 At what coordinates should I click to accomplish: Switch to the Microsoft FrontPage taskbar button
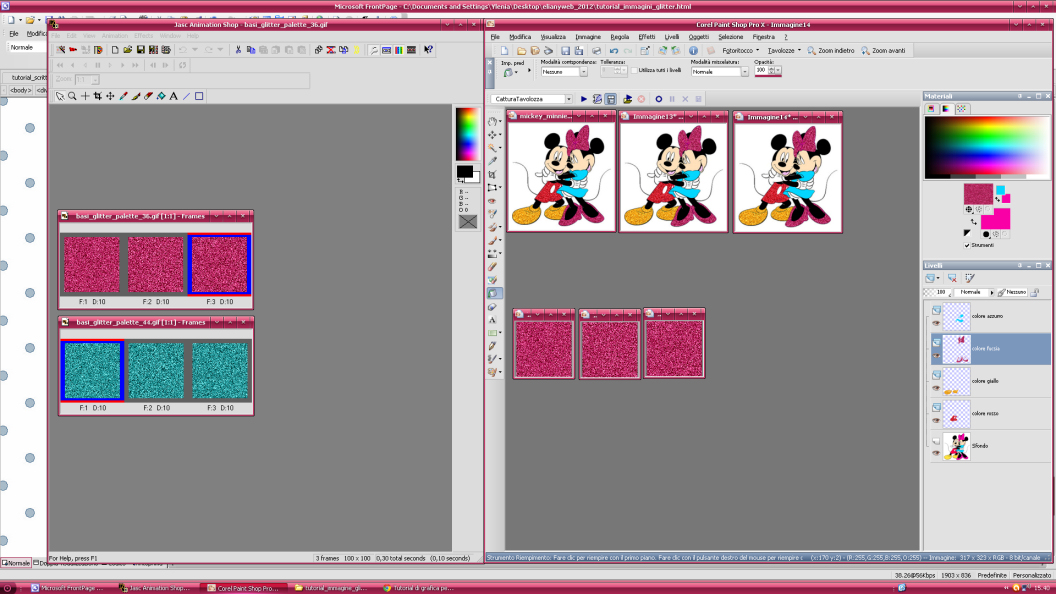click(x=67, y=588)
